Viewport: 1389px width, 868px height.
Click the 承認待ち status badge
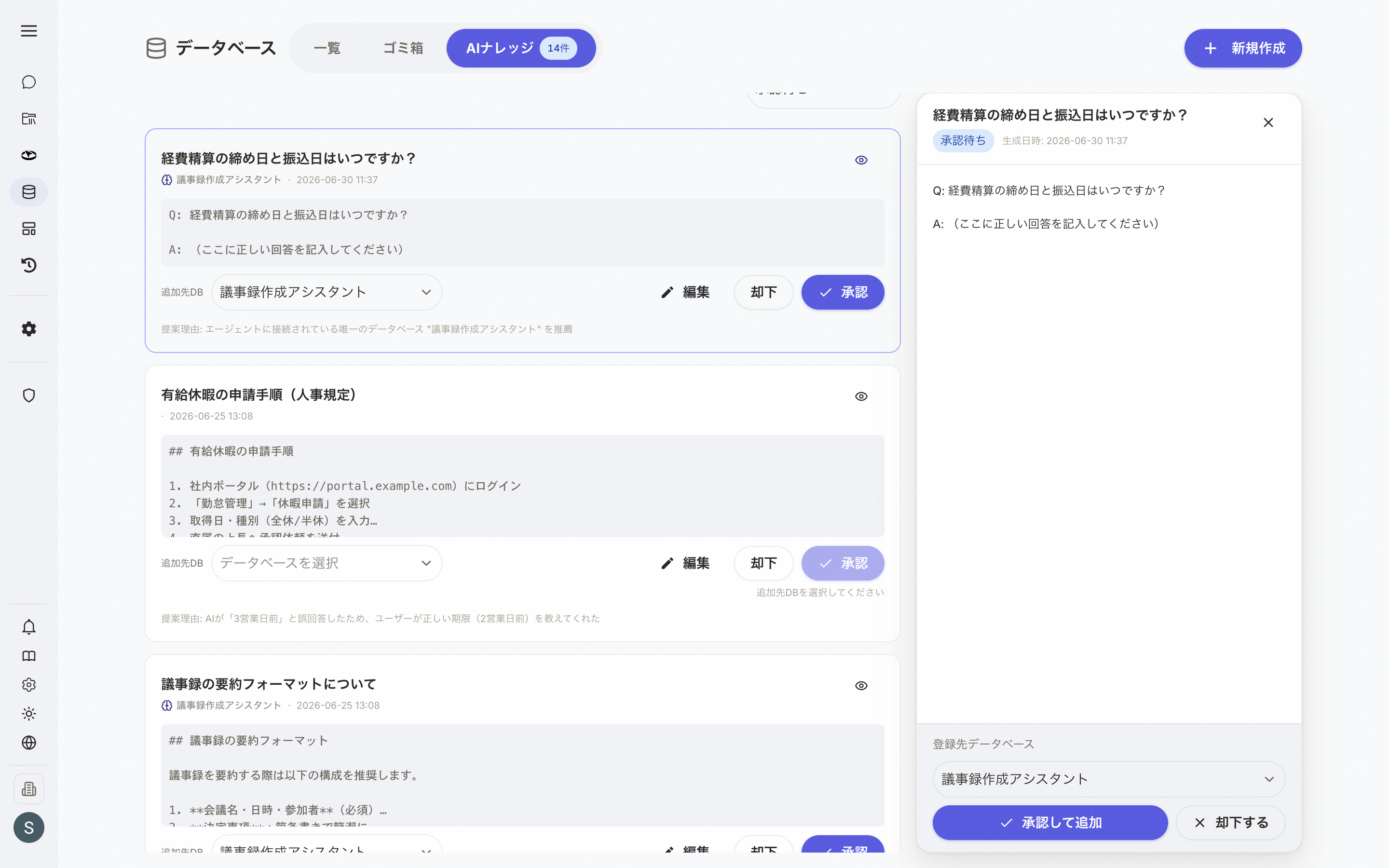point(963,141)
